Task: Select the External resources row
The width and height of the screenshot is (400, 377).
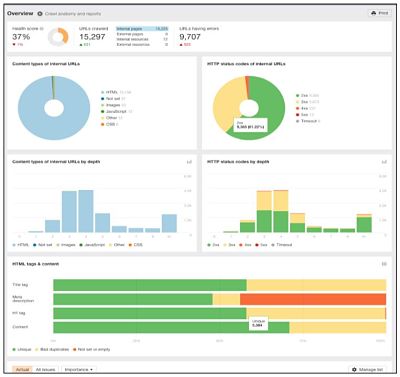Action: pos(142,44)
